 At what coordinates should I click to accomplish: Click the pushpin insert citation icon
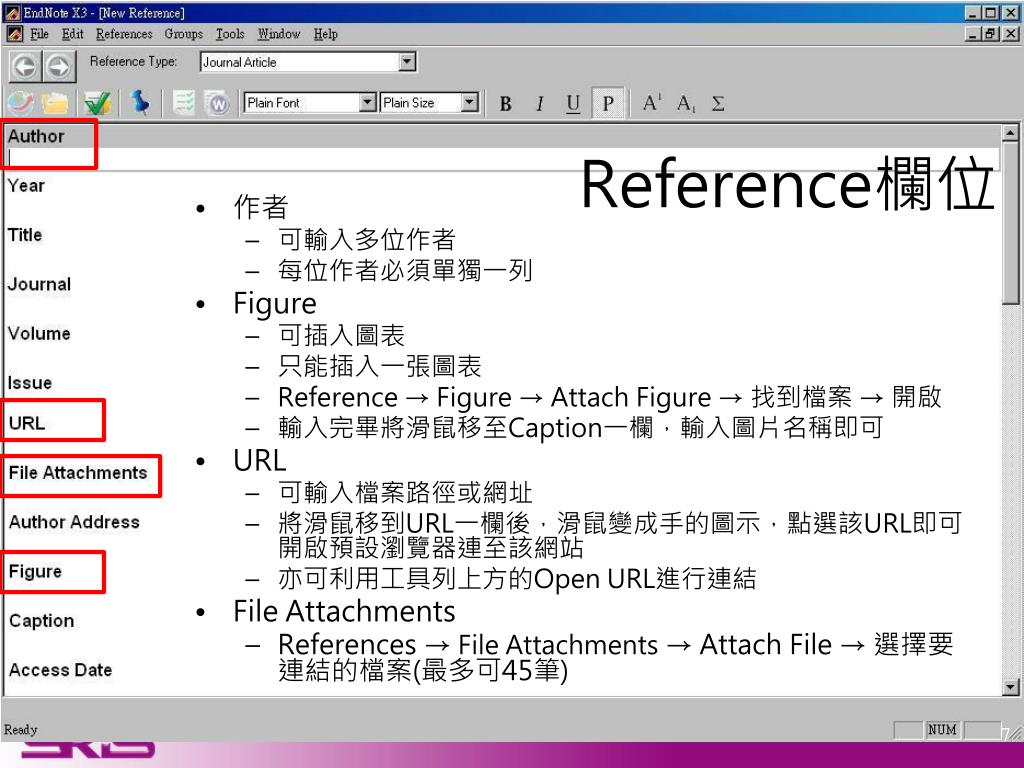pyautogui.click(x=140, y=103)
